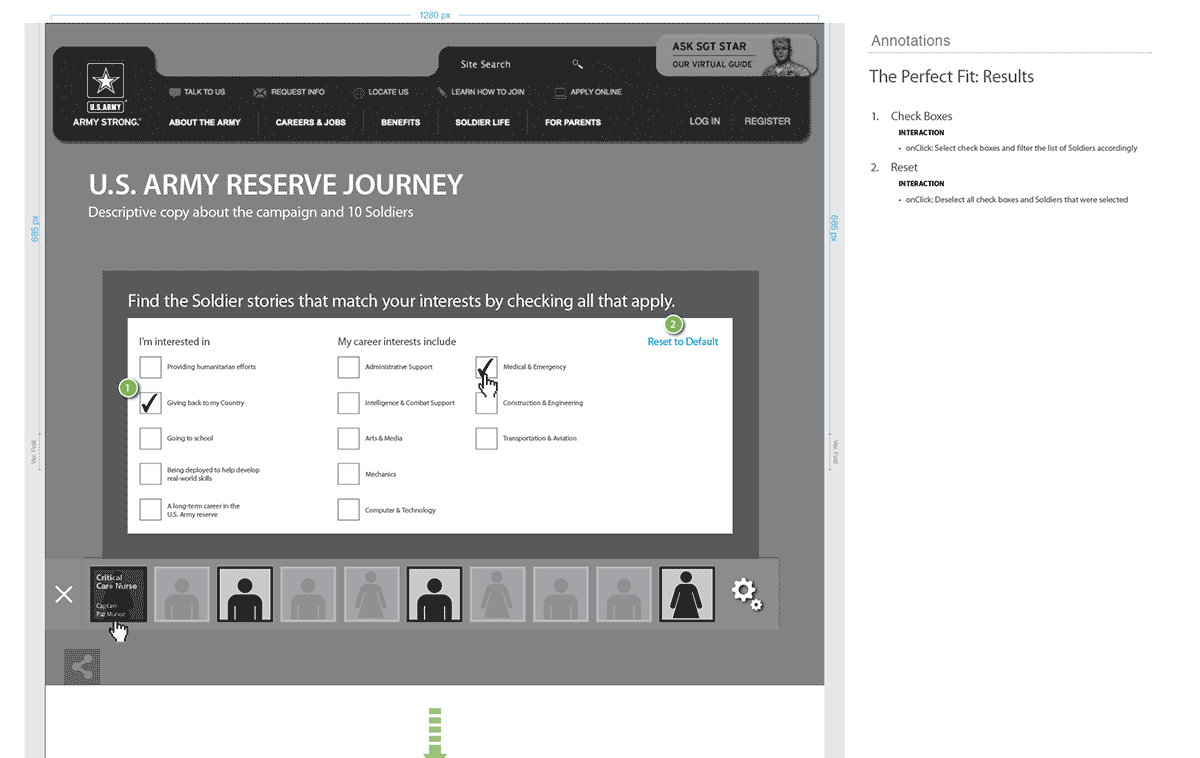Click the site search magnifier icon
This screenshot has height=758, width=1200.
click(x=577, y=64)
